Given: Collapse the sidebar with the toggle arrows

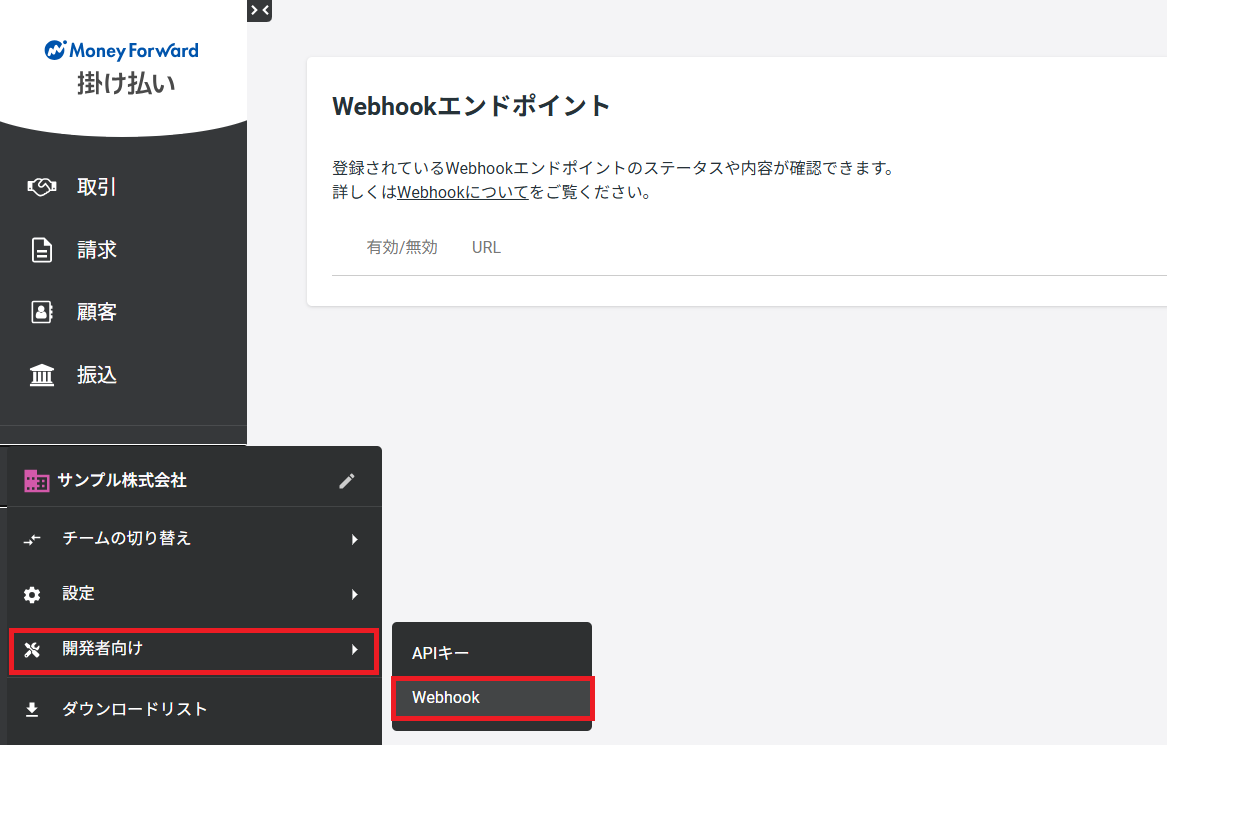Looking at the screenshot, I should click(x=259, y=10).
